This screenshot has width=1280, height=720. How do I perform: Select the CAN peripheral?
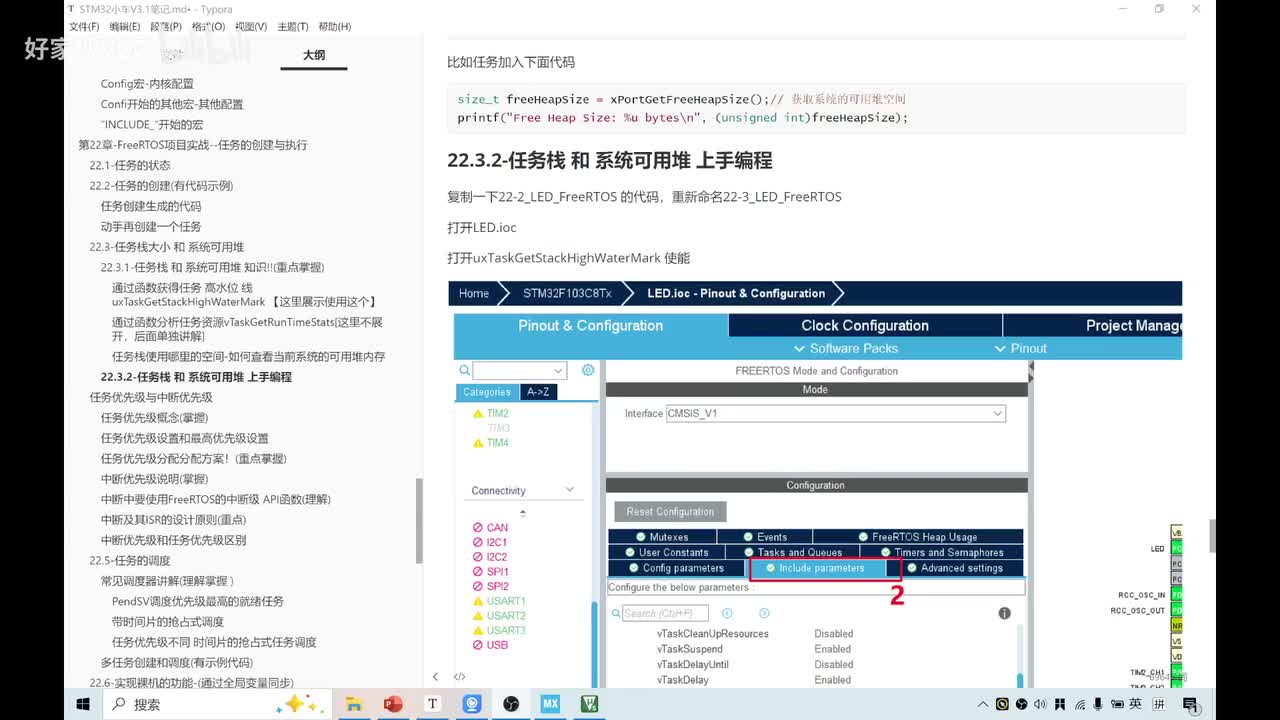coord(497,527)
